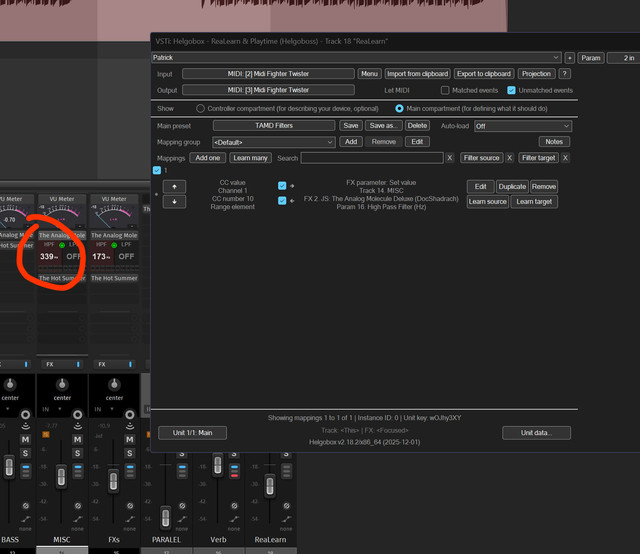Open the TAMD Filters main preset selector
Screen dimensions: 640x554
point(274,126)
